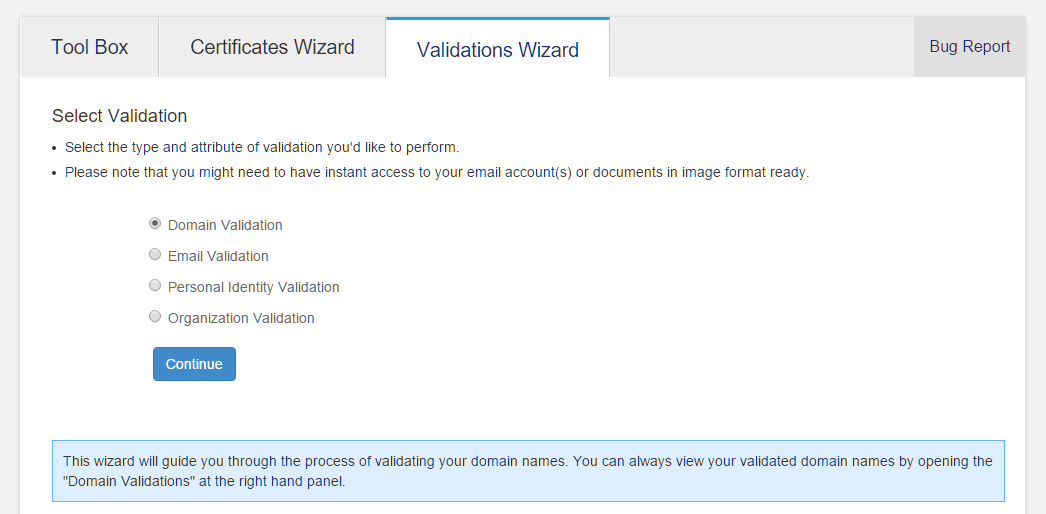Open the Tool Box tab

(90, 47)
